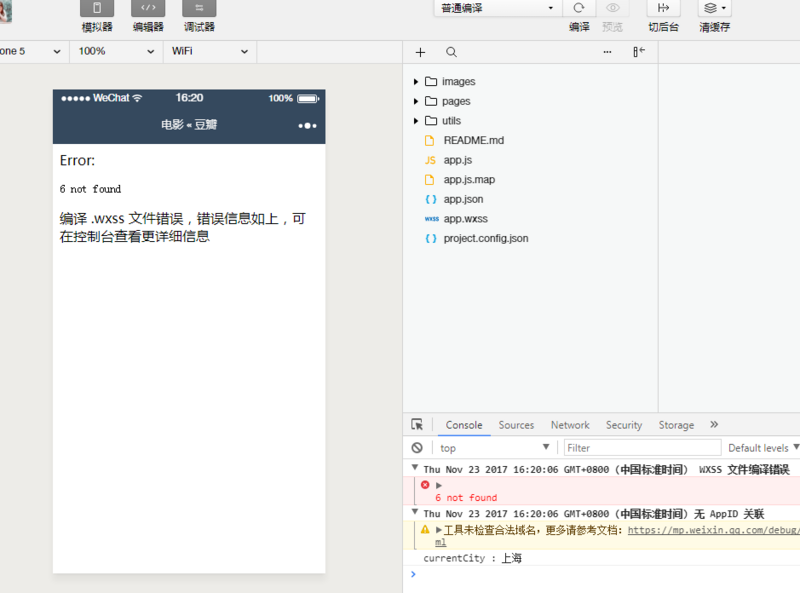The width and height of the screenshot is (800, 593).
Task: Select the utils folder
Action: click(451, 120)
